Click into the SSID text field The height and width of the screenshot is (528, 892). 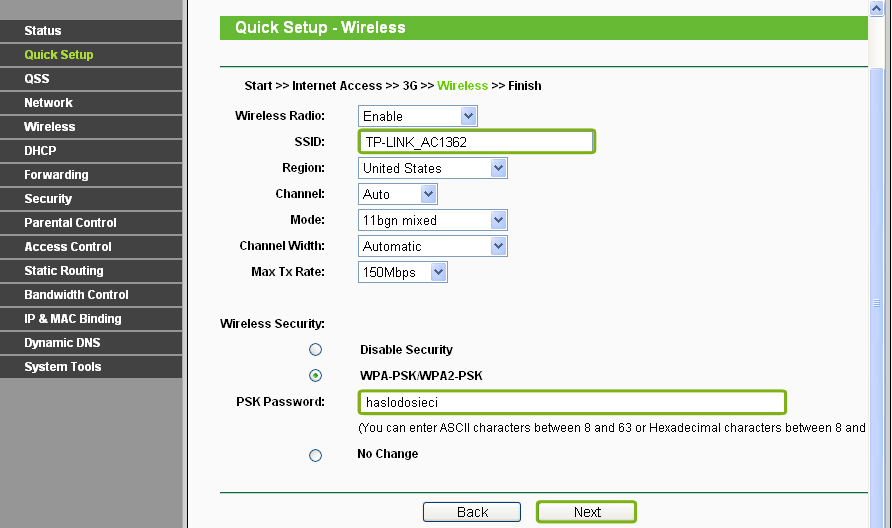point(476,142)
